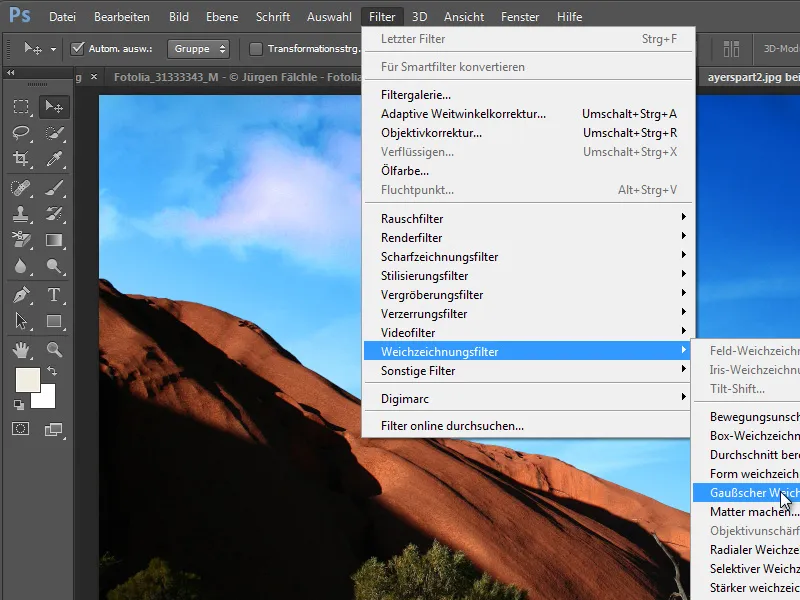Image resolution: width=800 pixels, height=600 pixels.
Task: Open the Fenster menu
Action: click(x=520, y=17)
